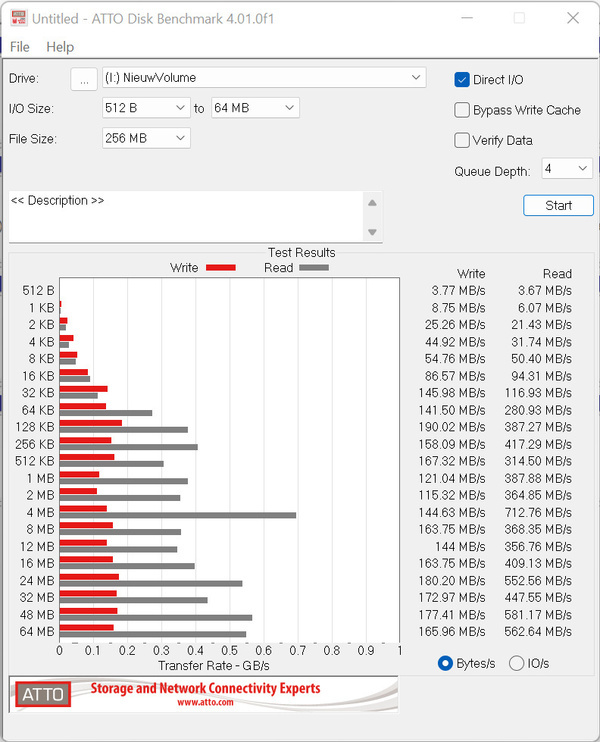The width and height of the screenshot is (600, 742).
Task: Open the www.atto.com banner link
Action: [x=205, y=703]
